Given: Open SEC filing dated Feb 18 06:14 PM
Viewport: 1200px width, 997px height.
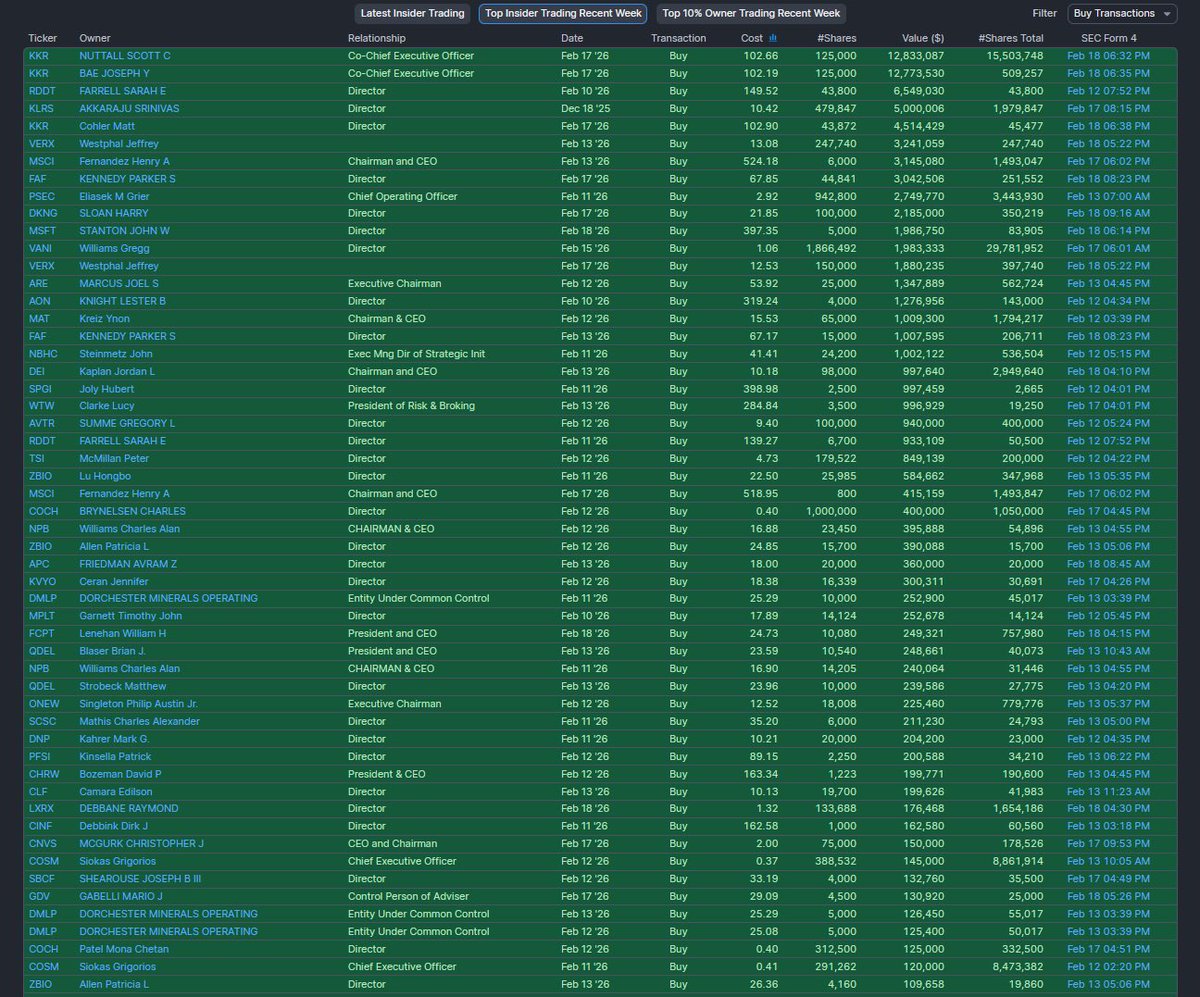Looking at the screenshot, I should [1109, 231].
